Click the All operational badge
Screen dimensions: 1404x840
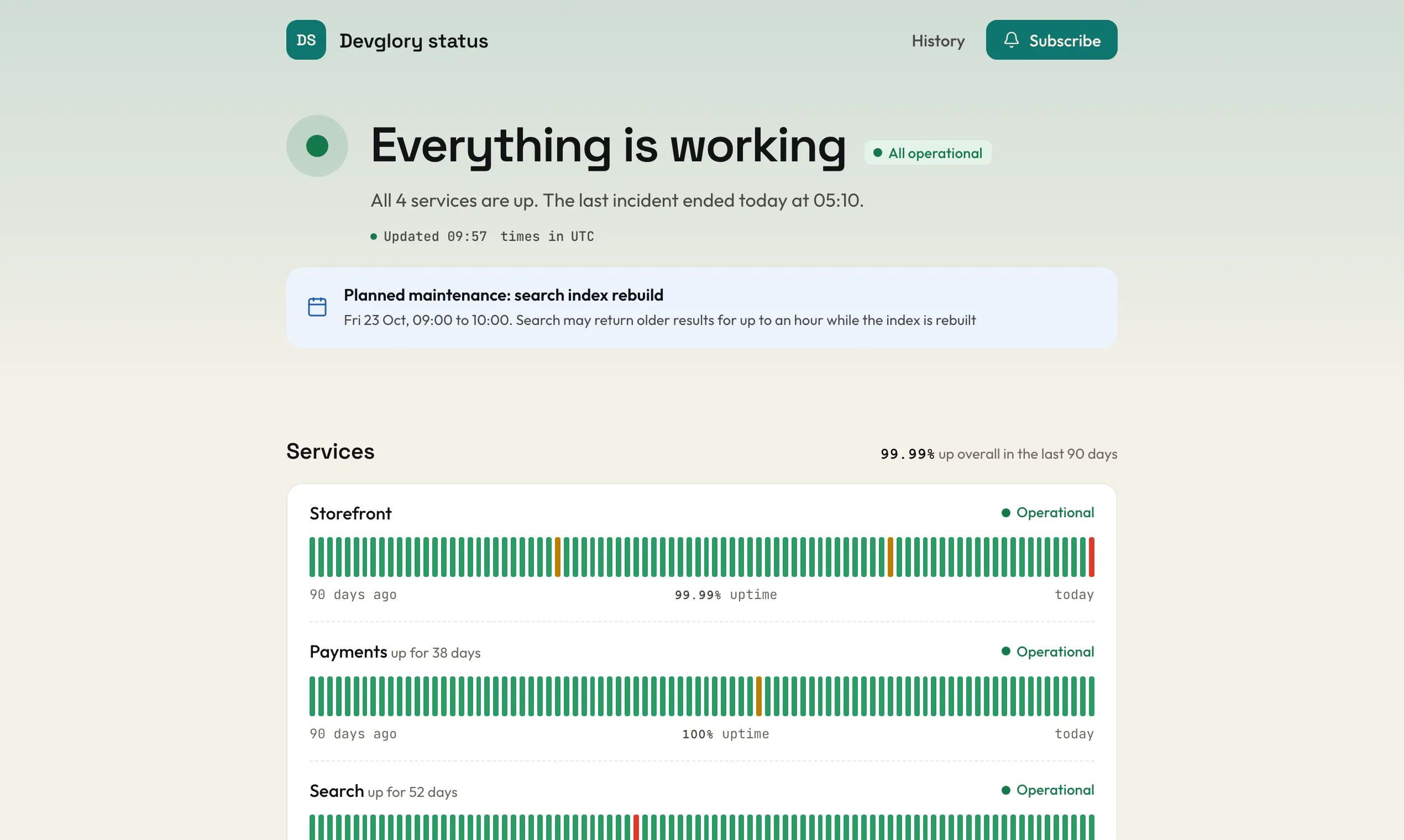coord(928,153)
